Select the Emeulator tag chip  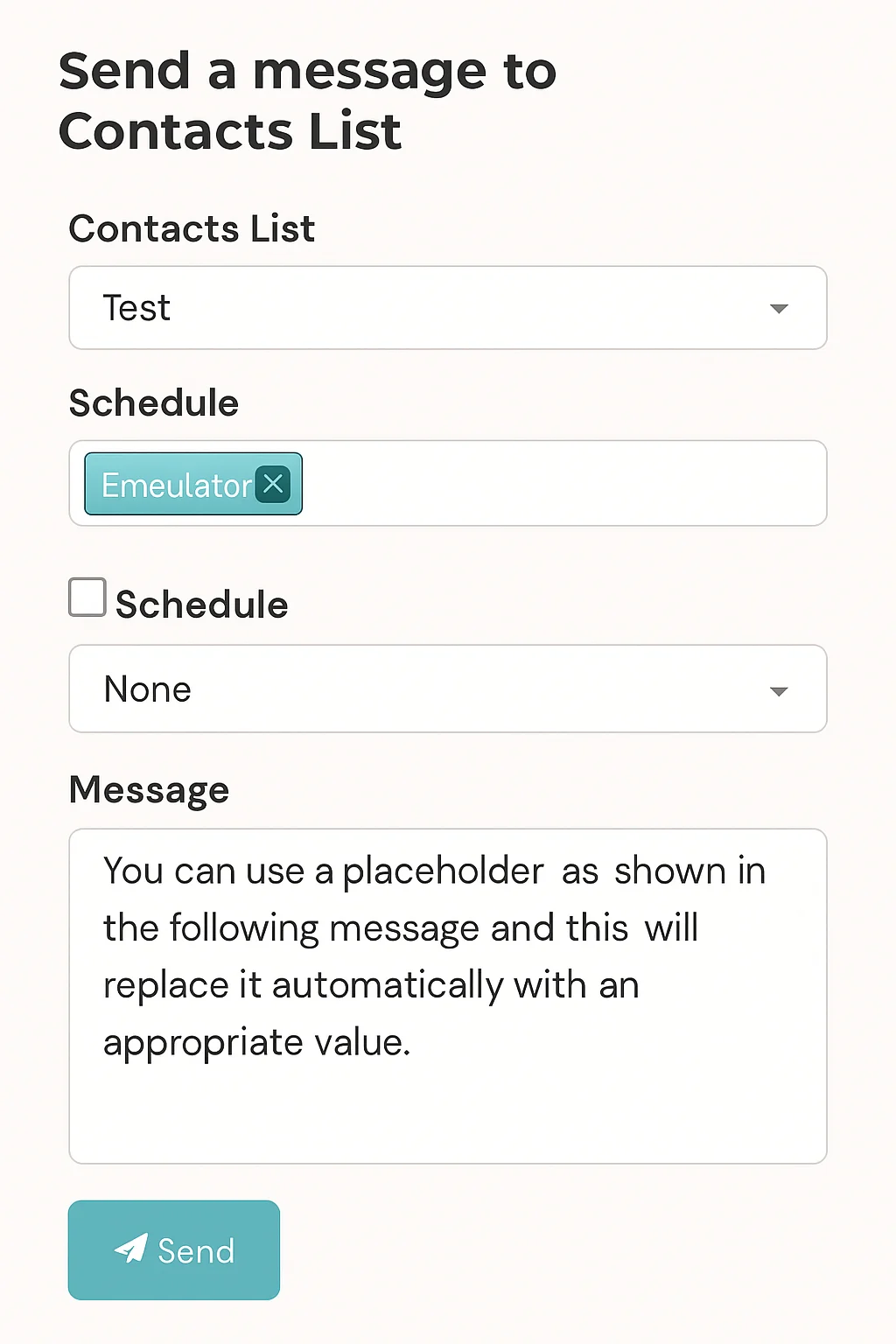[x=175, y=485]
